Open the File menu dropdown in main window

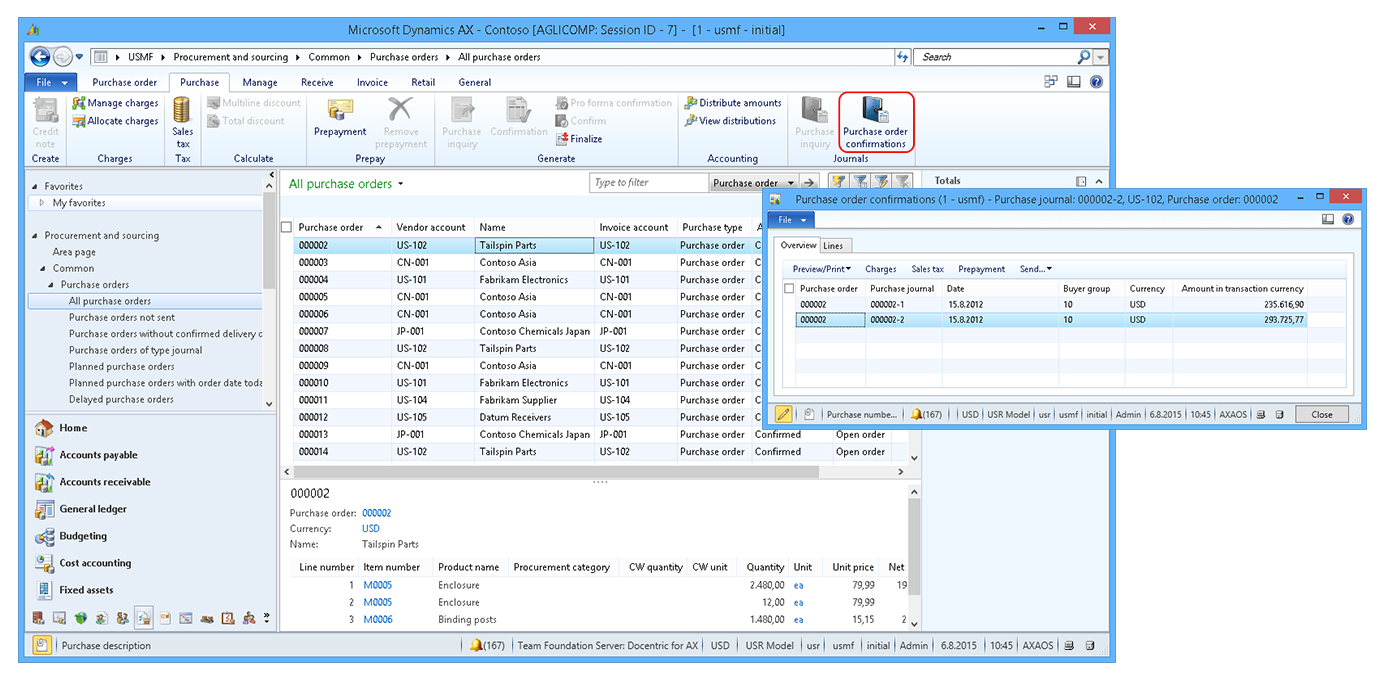51,82
